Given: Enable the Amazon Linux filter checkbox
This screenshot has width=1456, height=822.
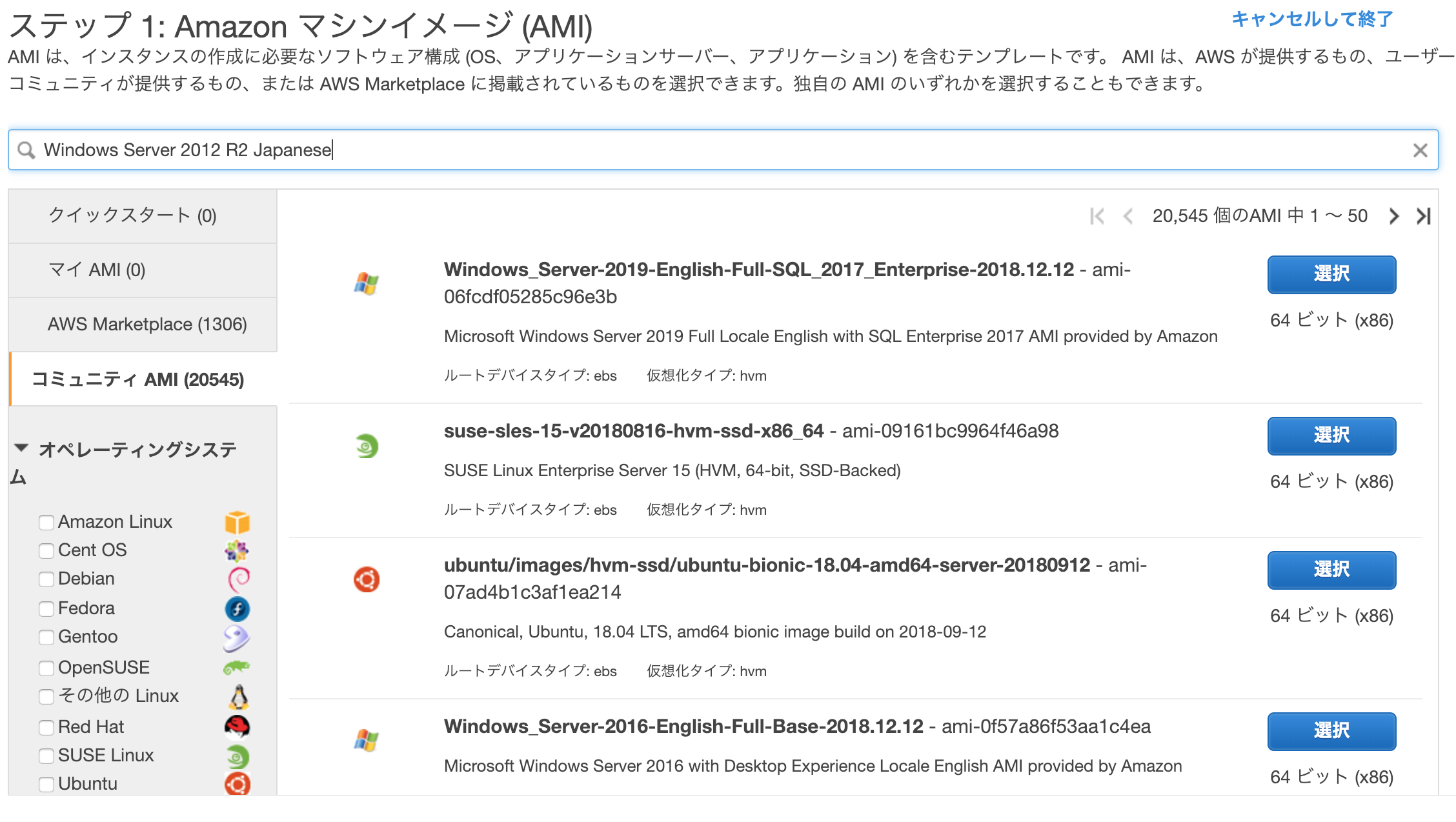Looking at the screenshot, I should (x=46, y=522).
